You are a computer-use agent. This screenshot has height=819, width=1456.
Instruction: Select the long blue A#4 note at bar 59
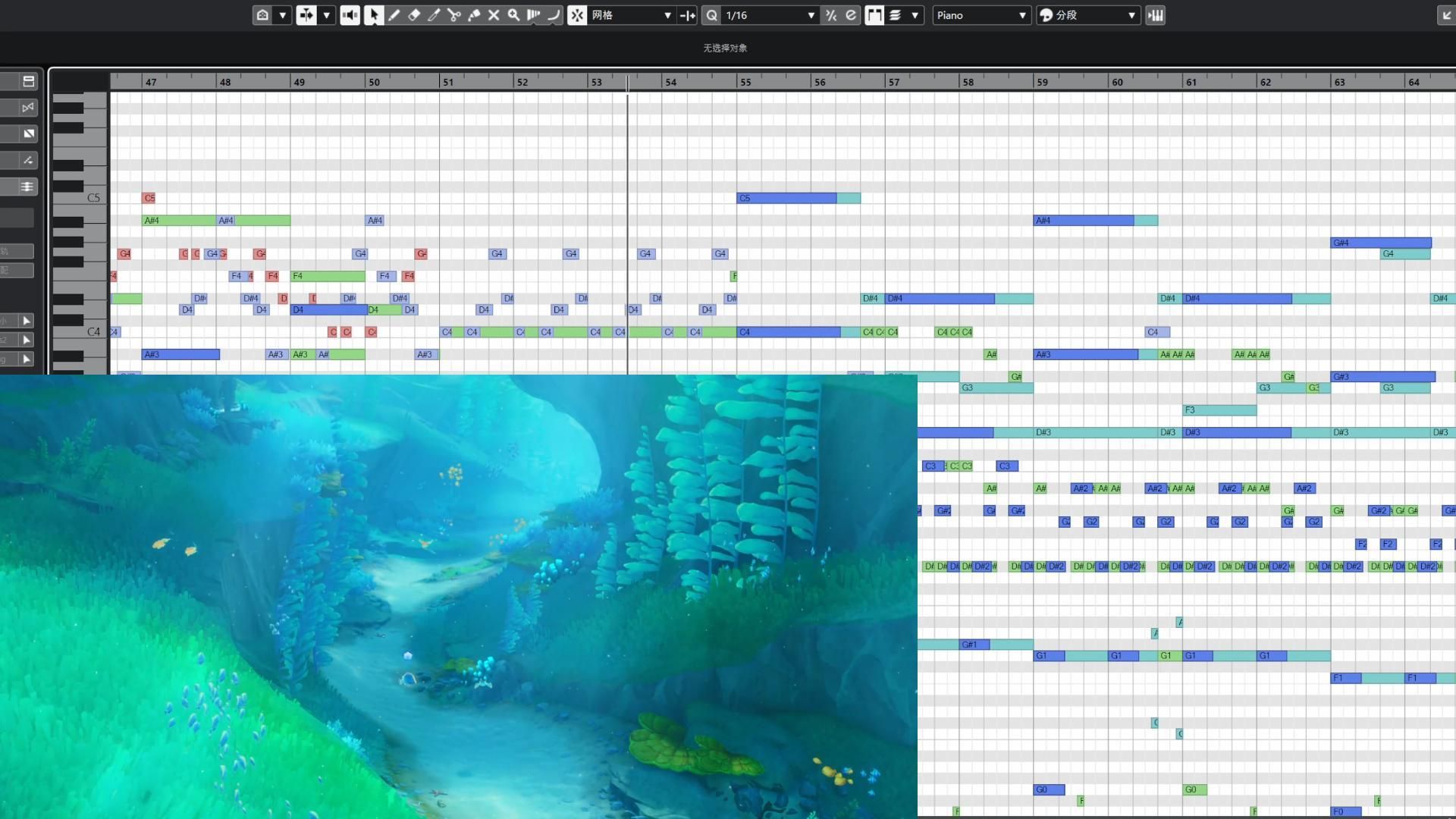(1084, 221)
